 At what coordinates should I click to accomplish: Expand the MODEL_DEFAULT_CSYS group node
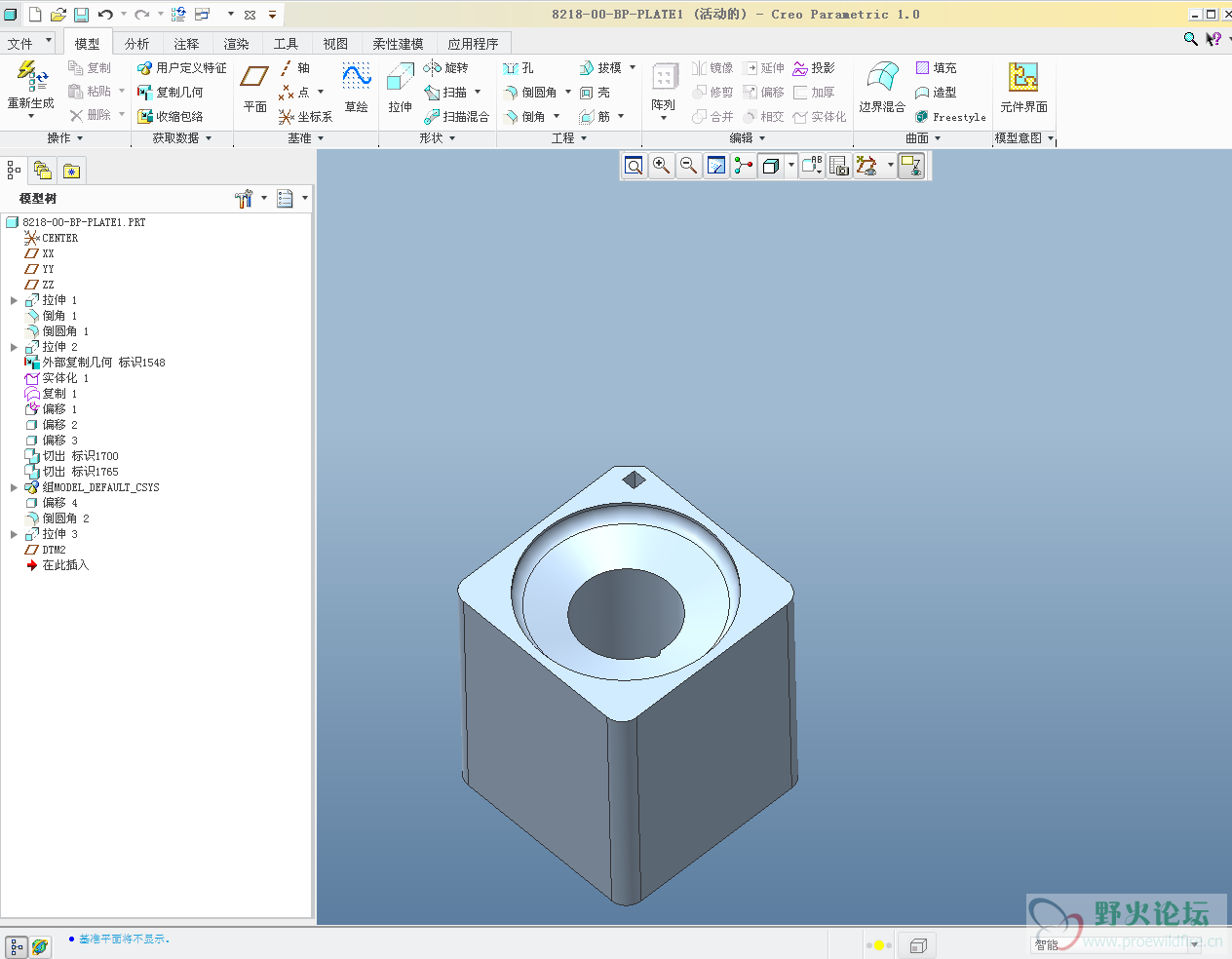pos(14,487)
